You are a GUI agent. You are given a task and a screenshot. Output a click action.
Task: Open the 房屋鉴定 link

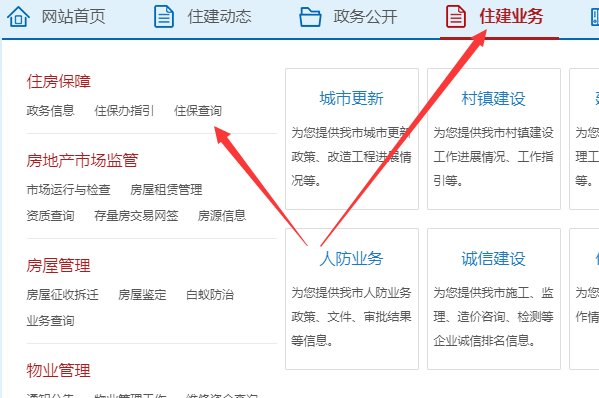point(142,294)
